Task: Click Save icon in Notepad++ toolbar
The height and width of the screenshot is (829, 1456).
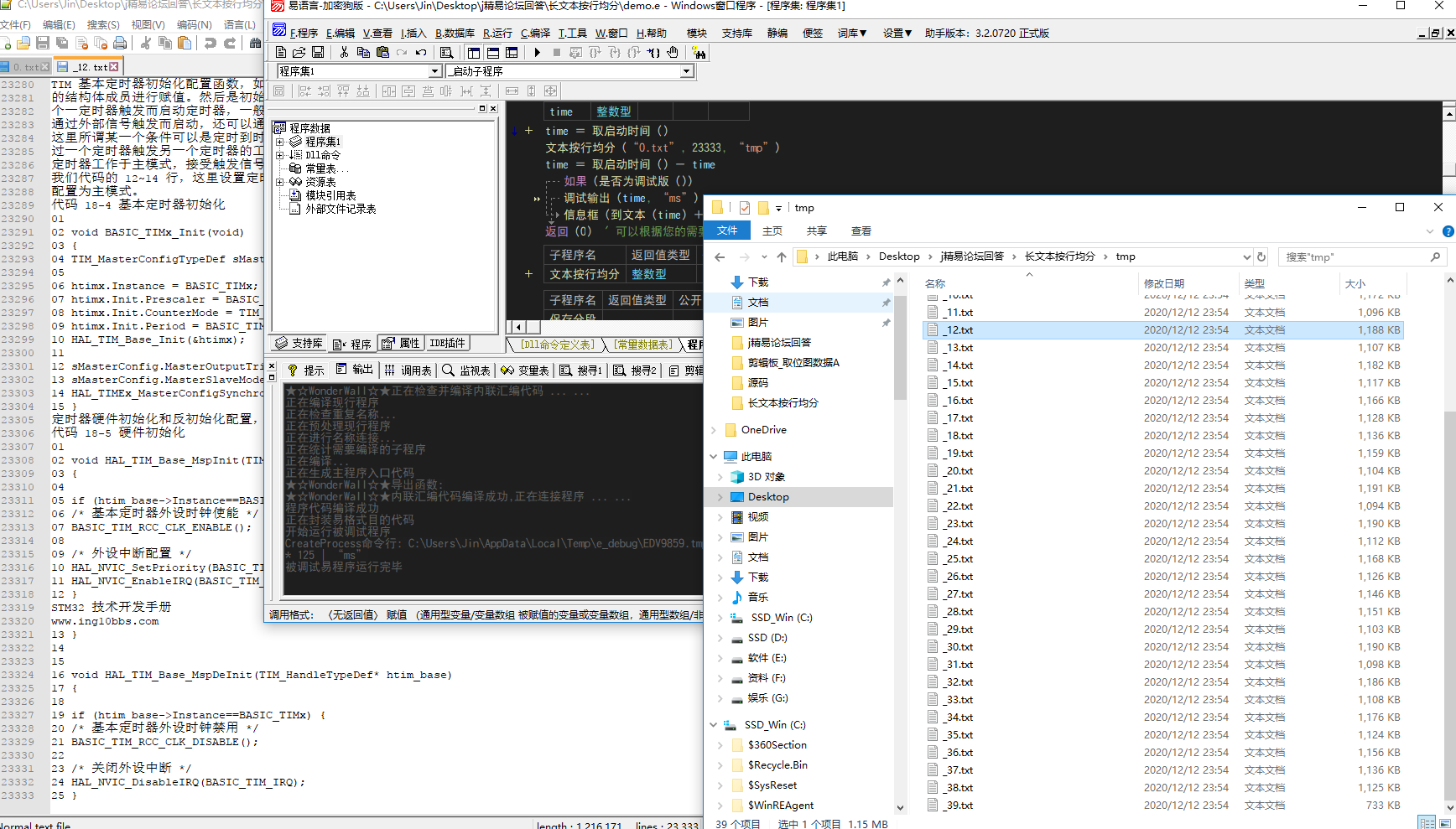Action: [x=43, y=43]
